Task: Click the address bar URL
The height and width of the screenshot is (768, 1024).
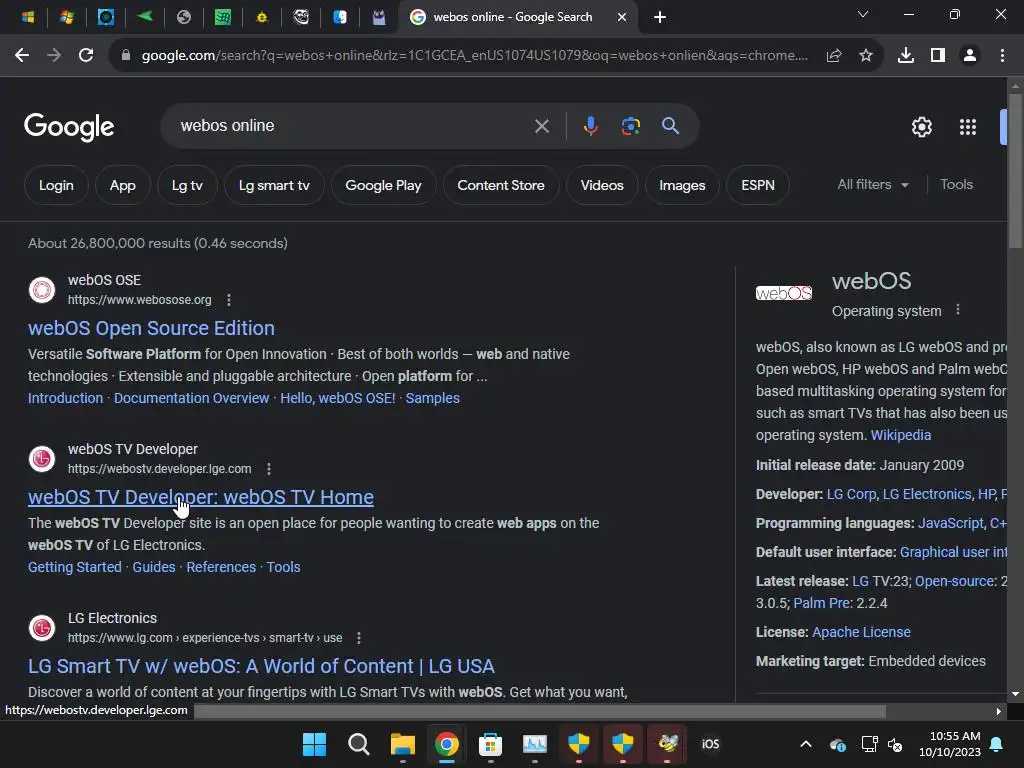Action: [x=475, y=56]
